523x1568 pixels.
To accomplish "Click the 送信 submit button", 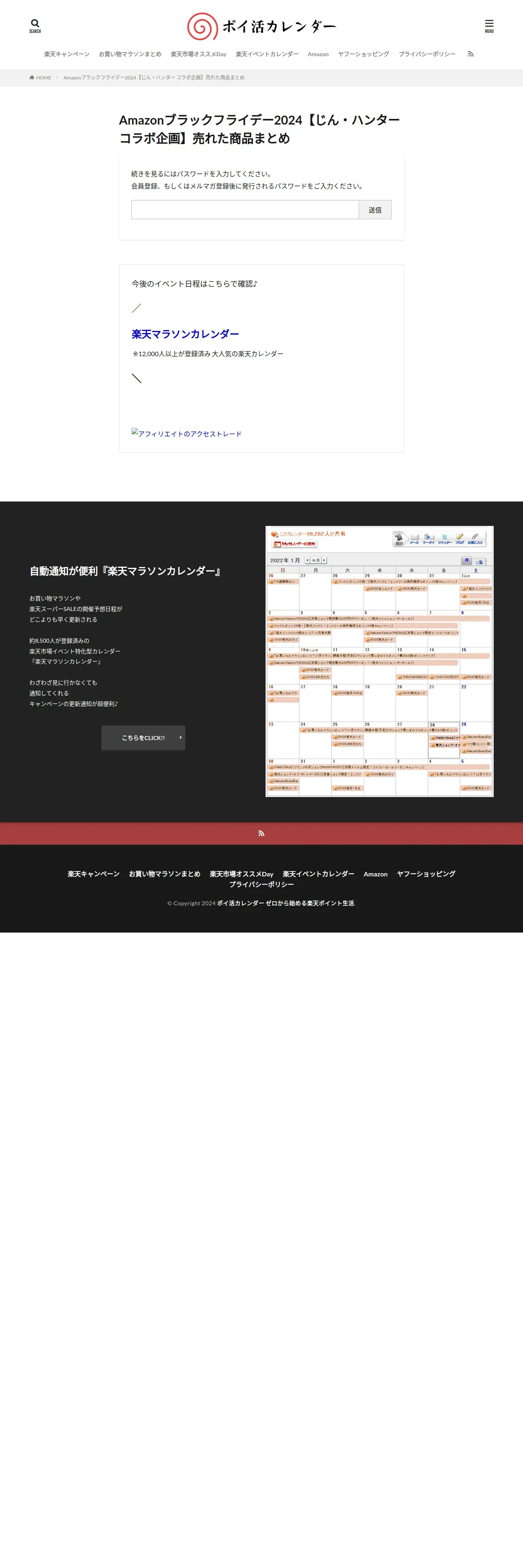I will point(375,209).
